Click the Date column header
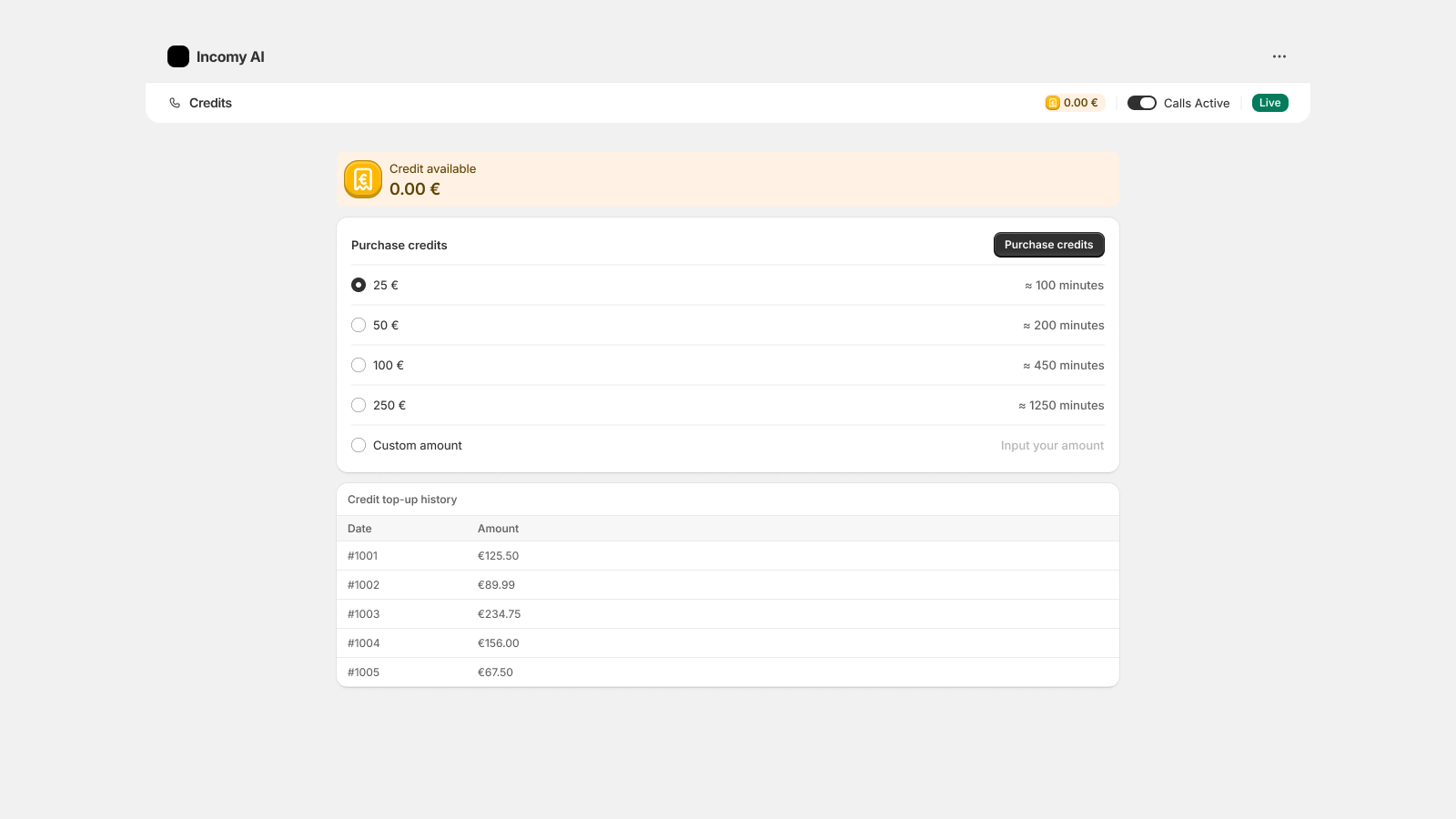 point(359,529)
